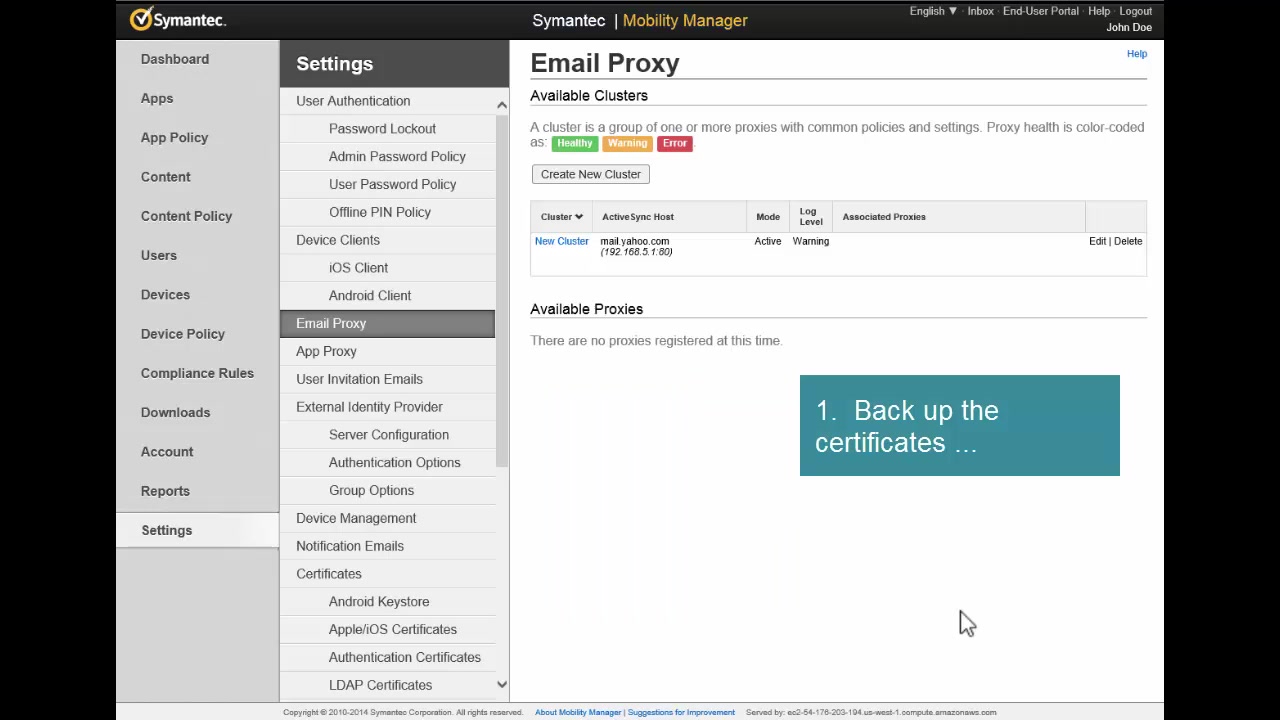Viewport: 1280px width, 720px height.
Task: Open Group Options settings
Action: [371, 490]
